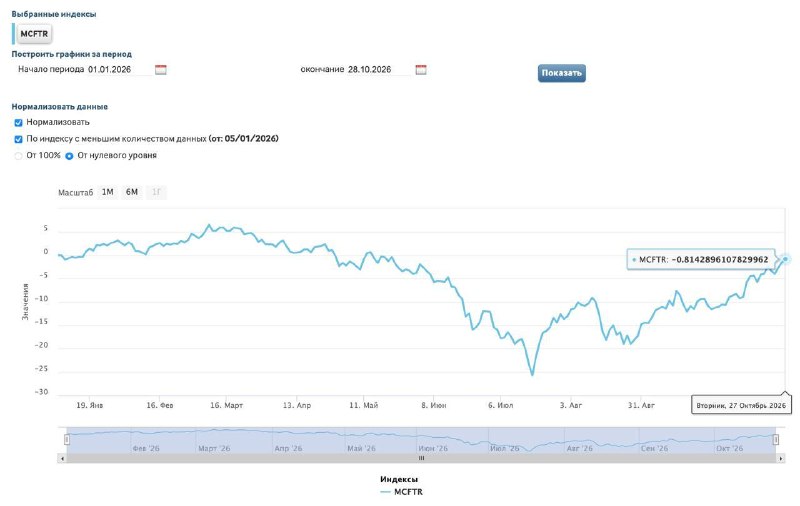Edit the end date field 28.10.2026
800x506 pixels.
coord(379,69)
